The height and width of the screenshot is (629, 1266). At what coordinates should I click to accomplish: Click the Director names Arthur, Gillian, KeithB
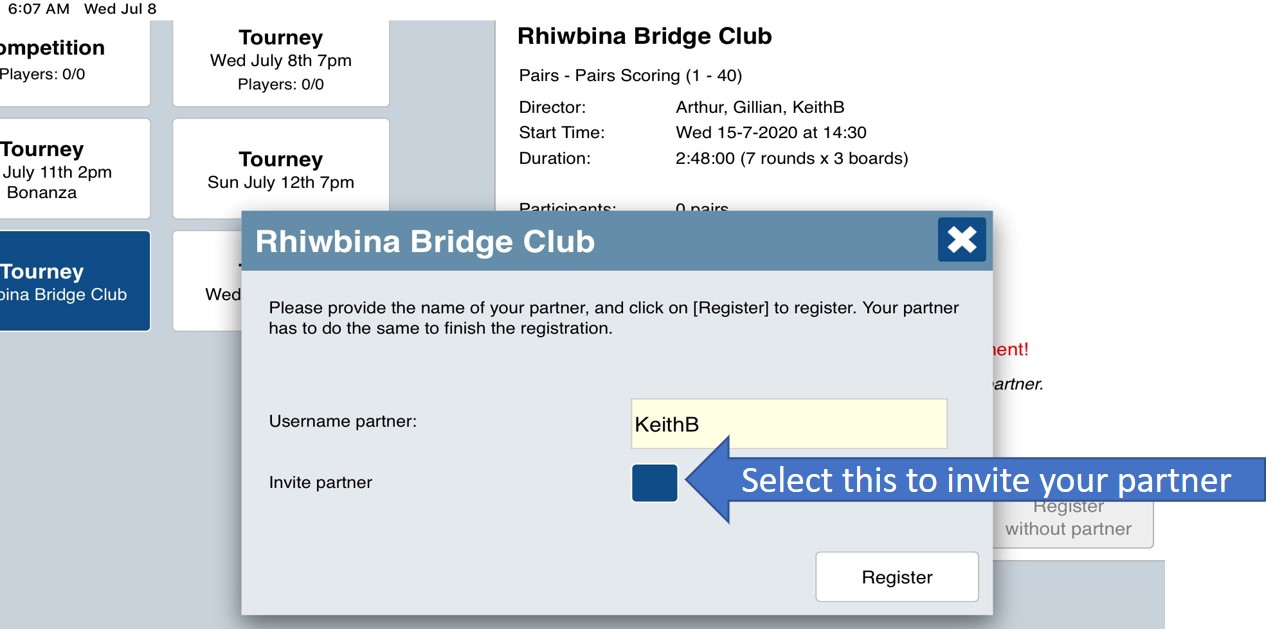(x=760, y=107)
